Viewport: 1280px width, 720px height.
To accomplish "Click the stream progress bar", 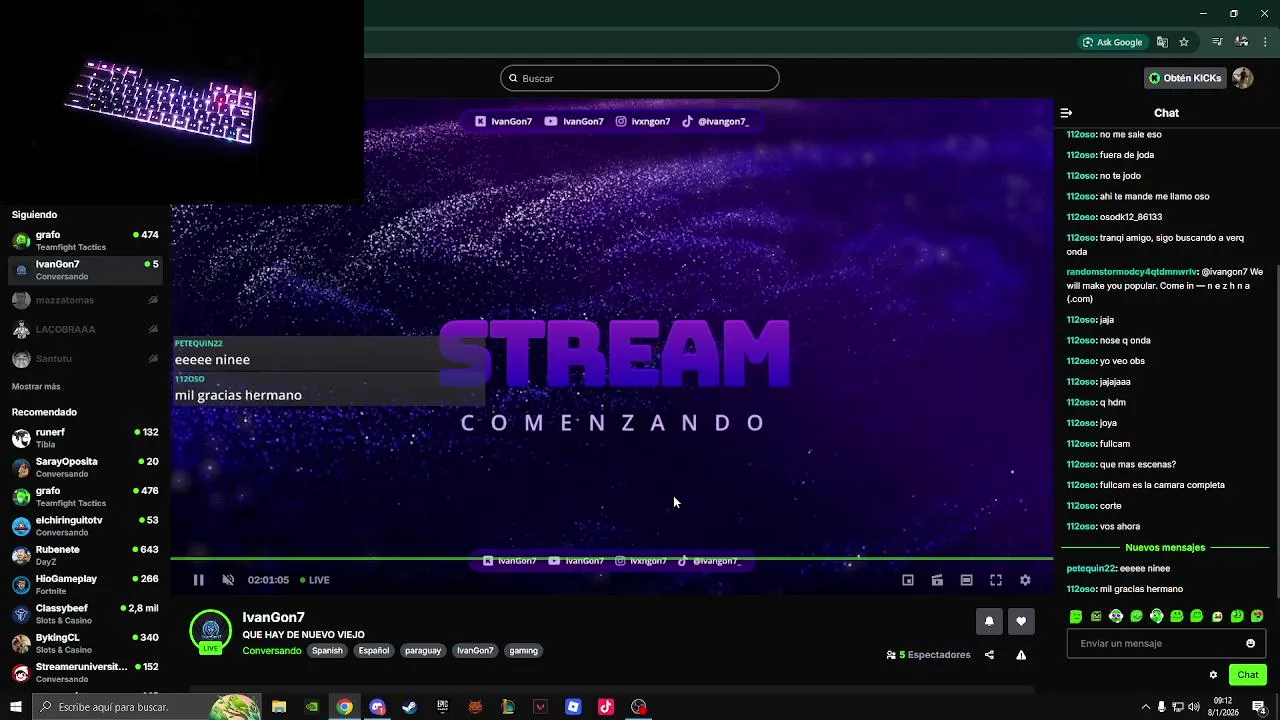I will click(x=612, y=558).
